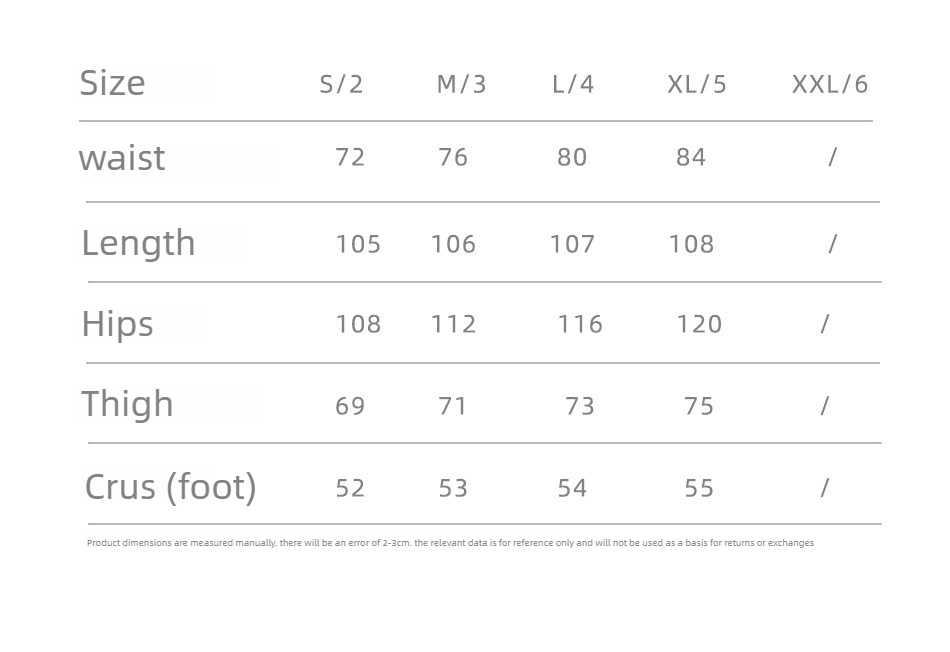The width and height of the screenshot is (950, 652).
Task: Click waist value 72 for size S
Action: [350, 158]
